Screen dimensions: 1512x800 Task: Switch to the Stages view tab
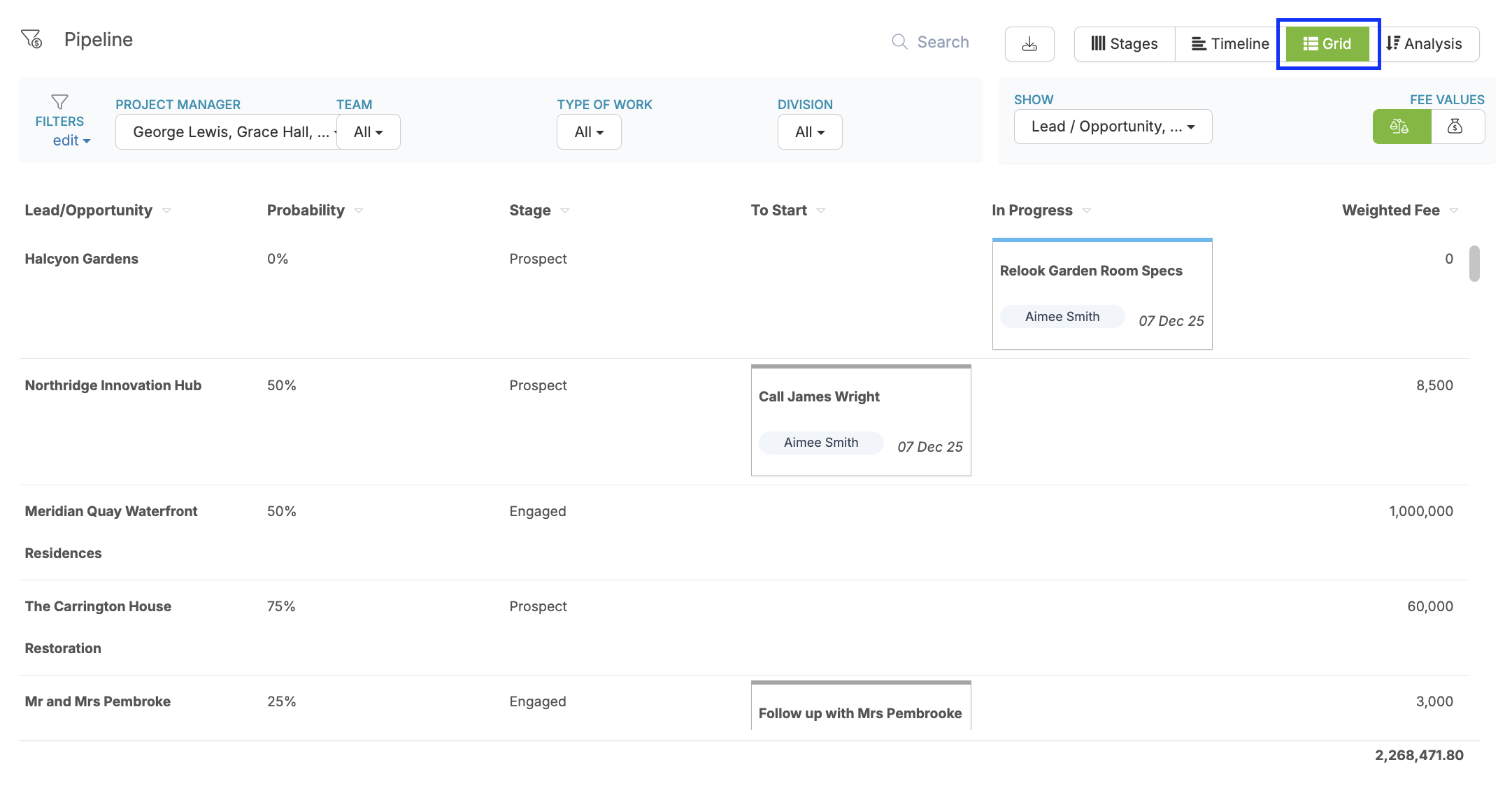(1124, 44)
